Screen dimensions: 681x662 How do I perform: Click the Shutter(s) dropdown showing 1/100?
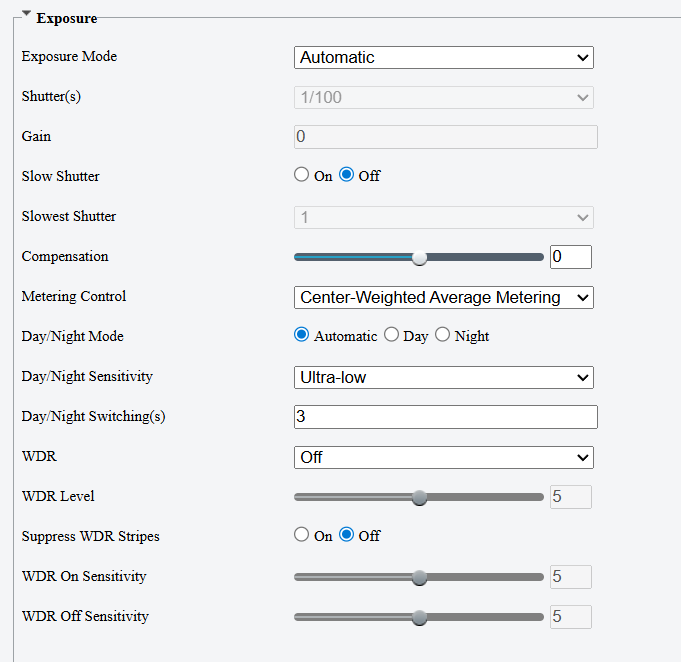click(x=443, y=97)
